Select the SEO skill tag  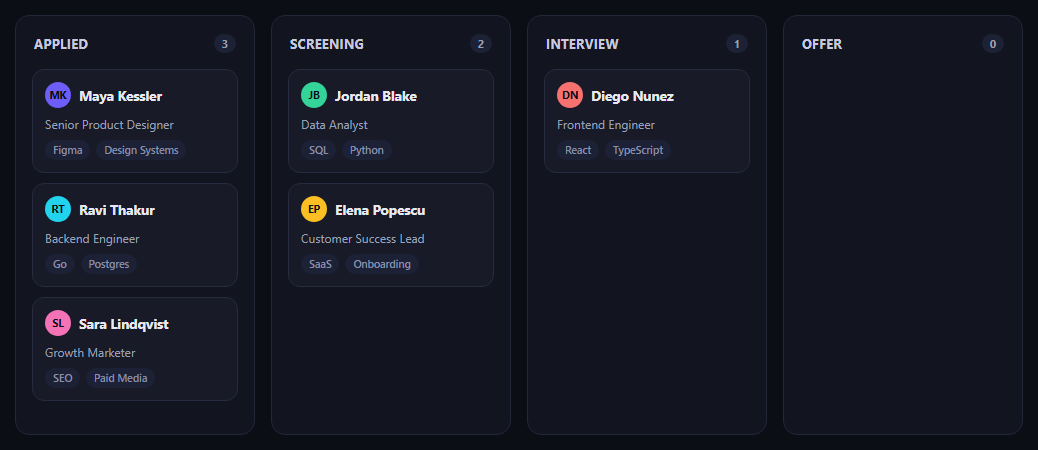pos(63,378)
